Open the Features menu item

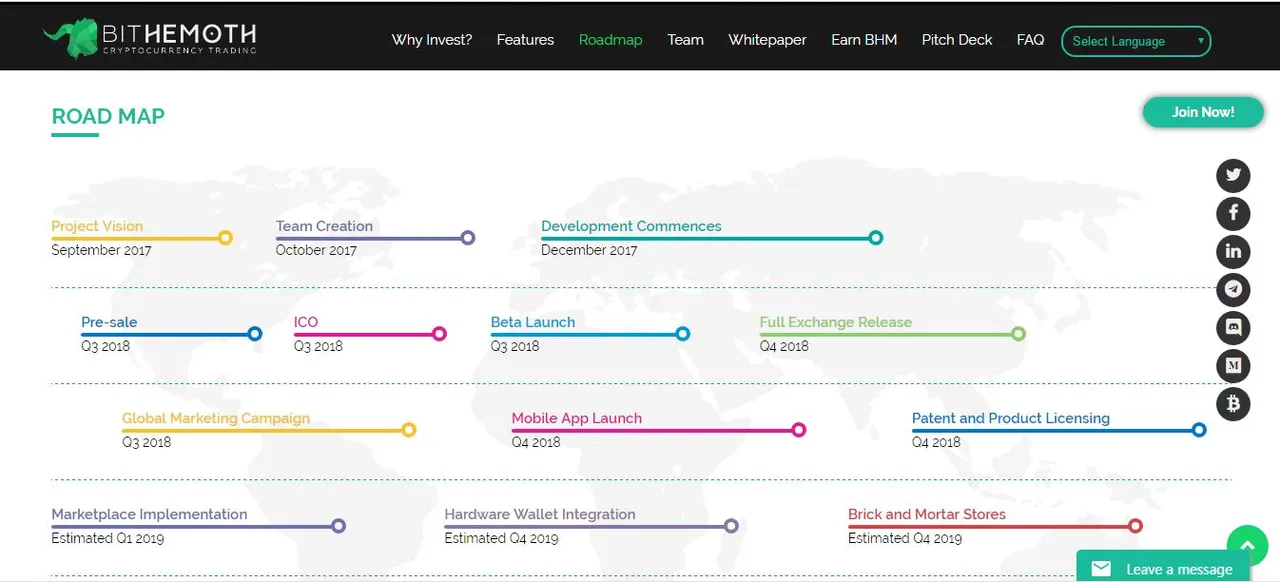(525, 40)
